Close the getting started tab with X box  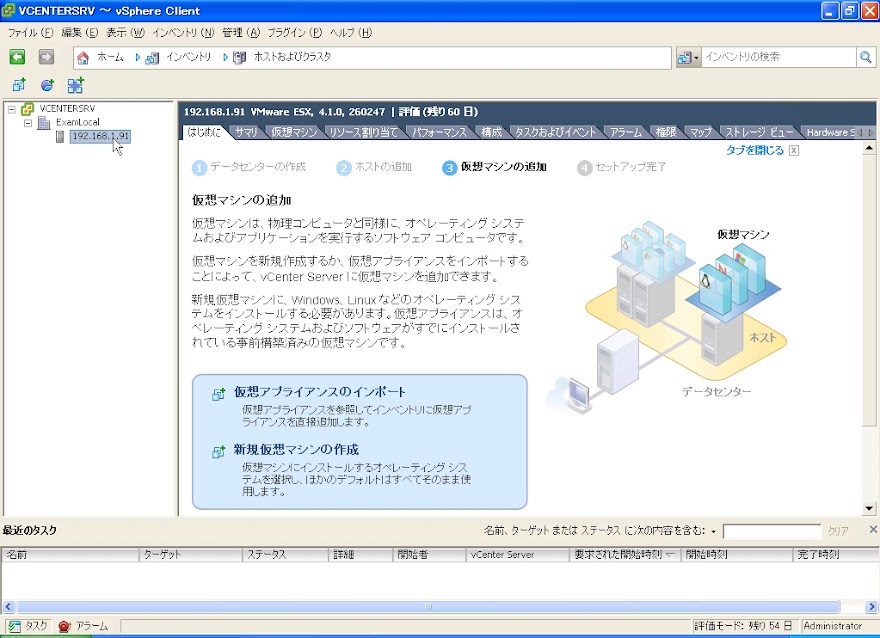click(794, 150)
